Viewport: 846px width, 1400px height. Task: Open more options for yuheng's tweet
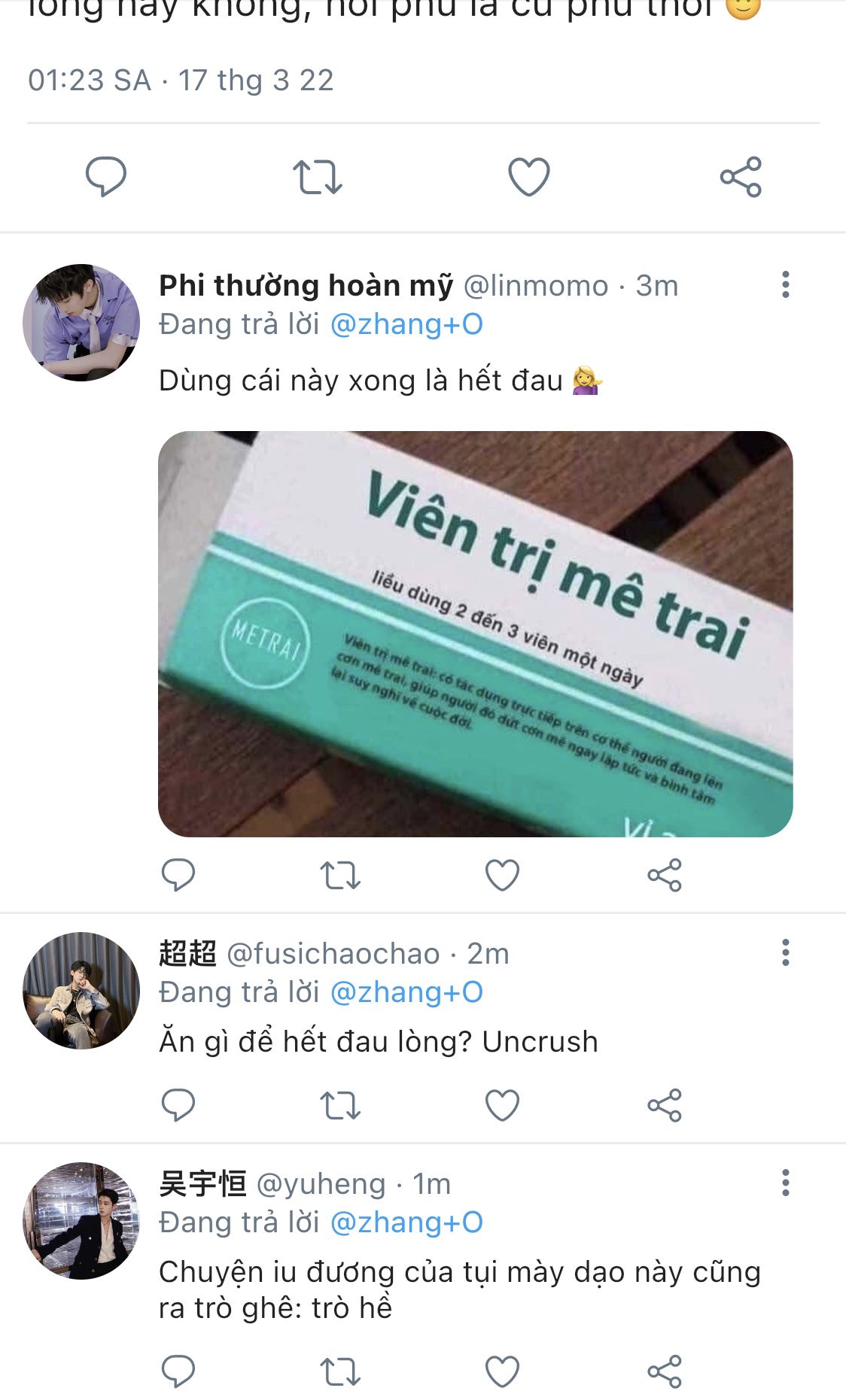pyautogui.click(x=786, y=1183)
